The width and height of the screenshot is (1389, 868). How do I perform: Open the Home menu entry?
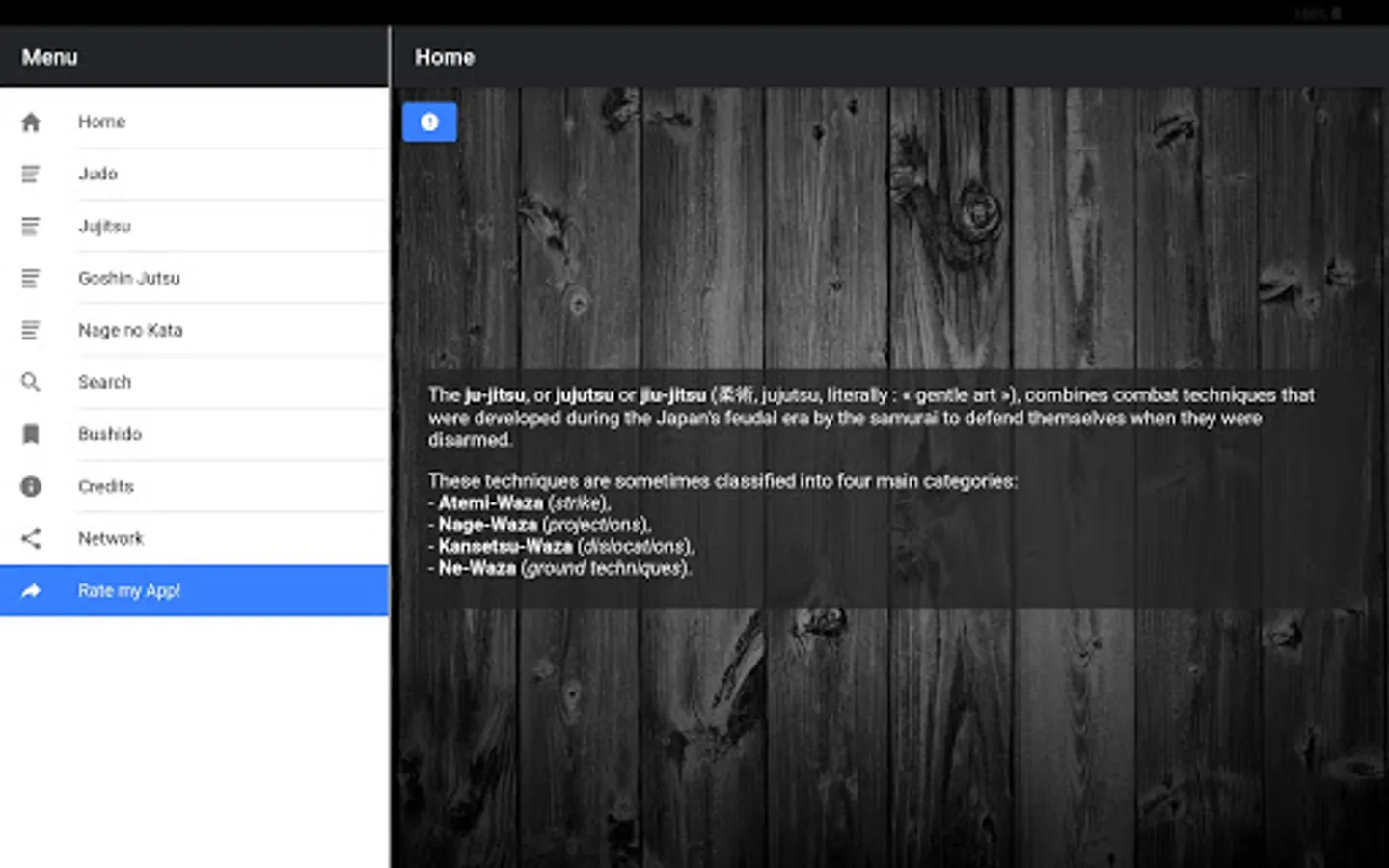(194, 122)
